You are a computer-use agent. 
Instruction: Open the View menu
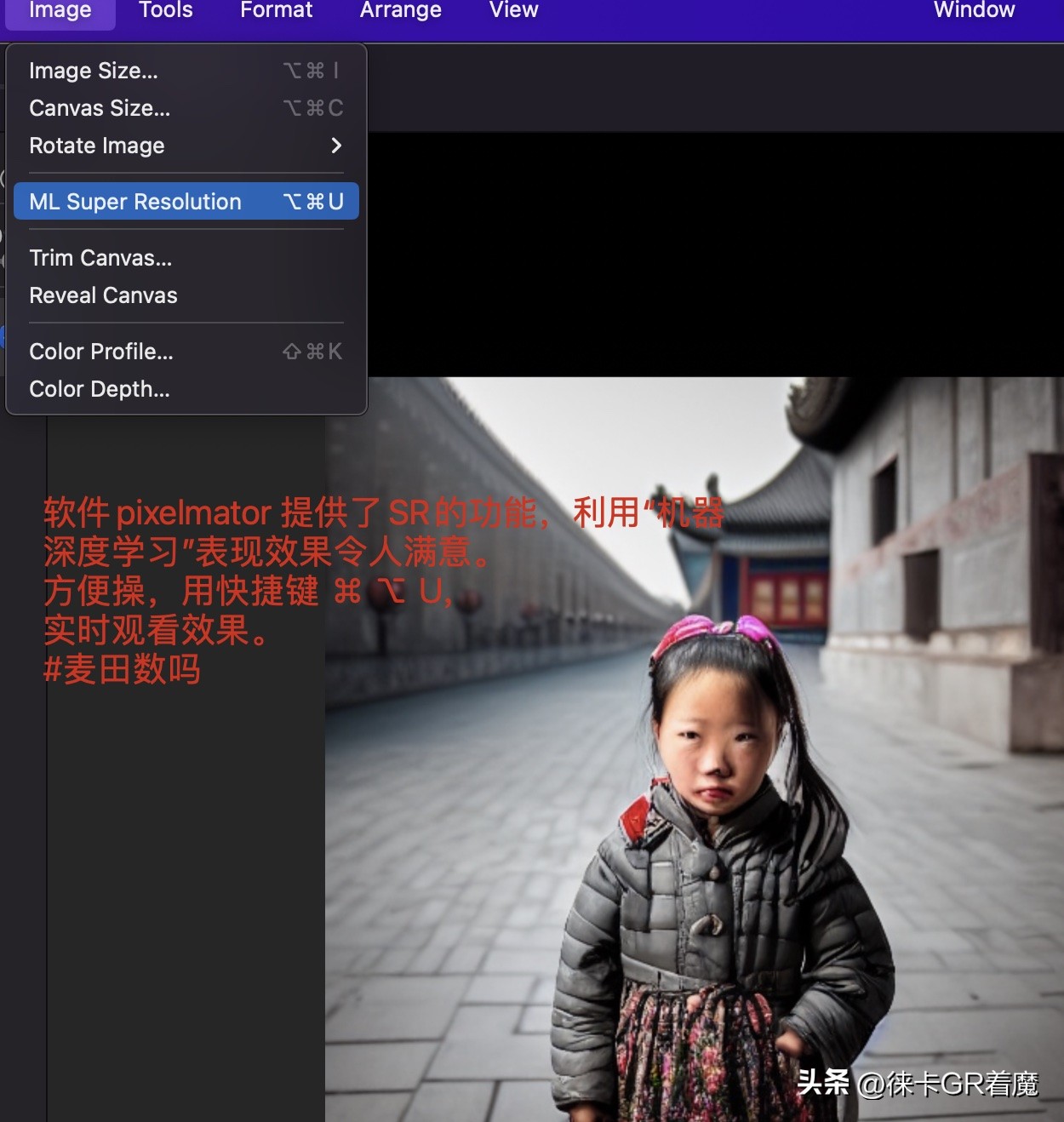coord(512,11)
